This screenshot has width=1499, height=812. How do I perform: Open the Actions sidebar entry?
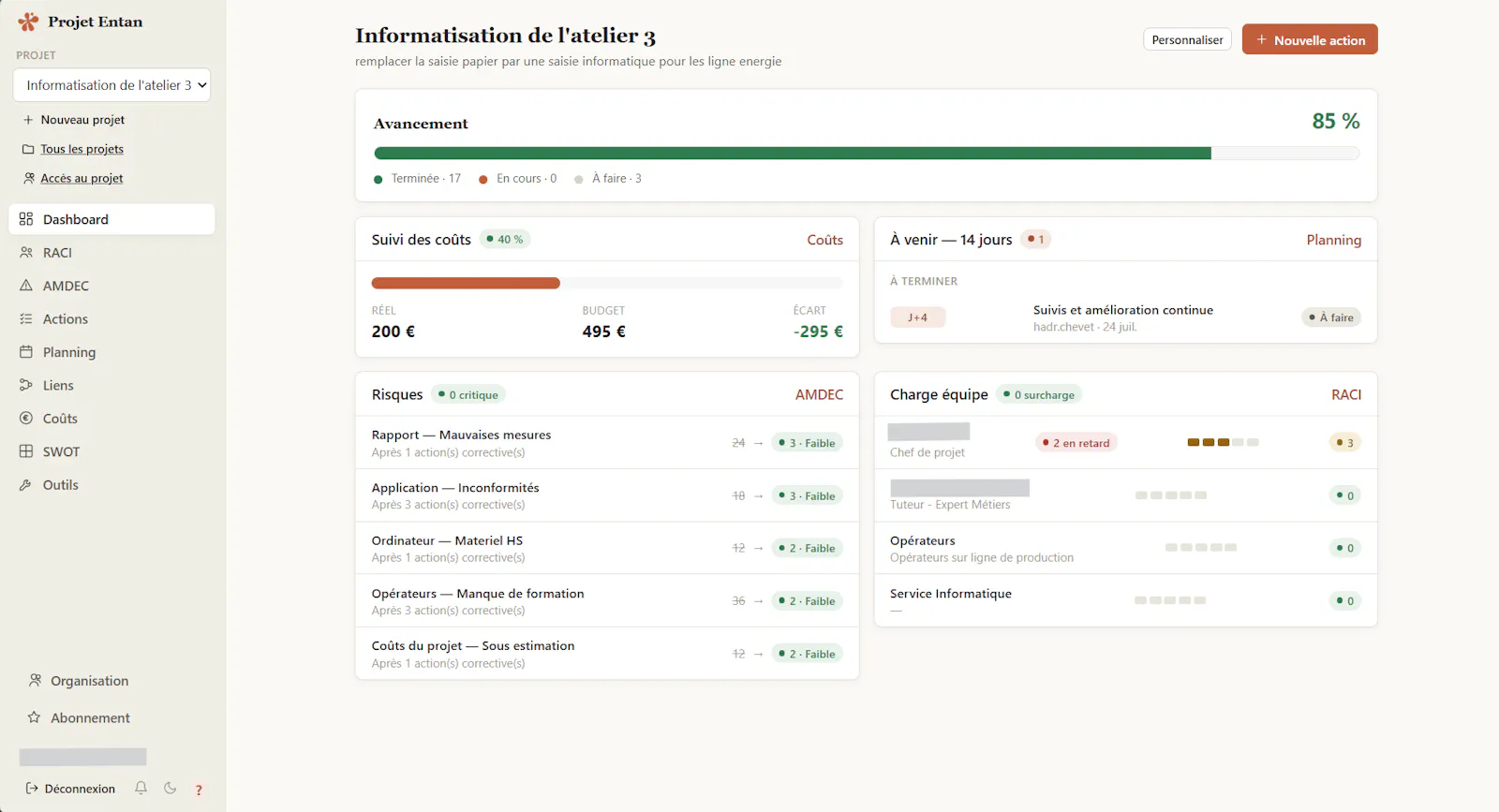tap(111, 319)
